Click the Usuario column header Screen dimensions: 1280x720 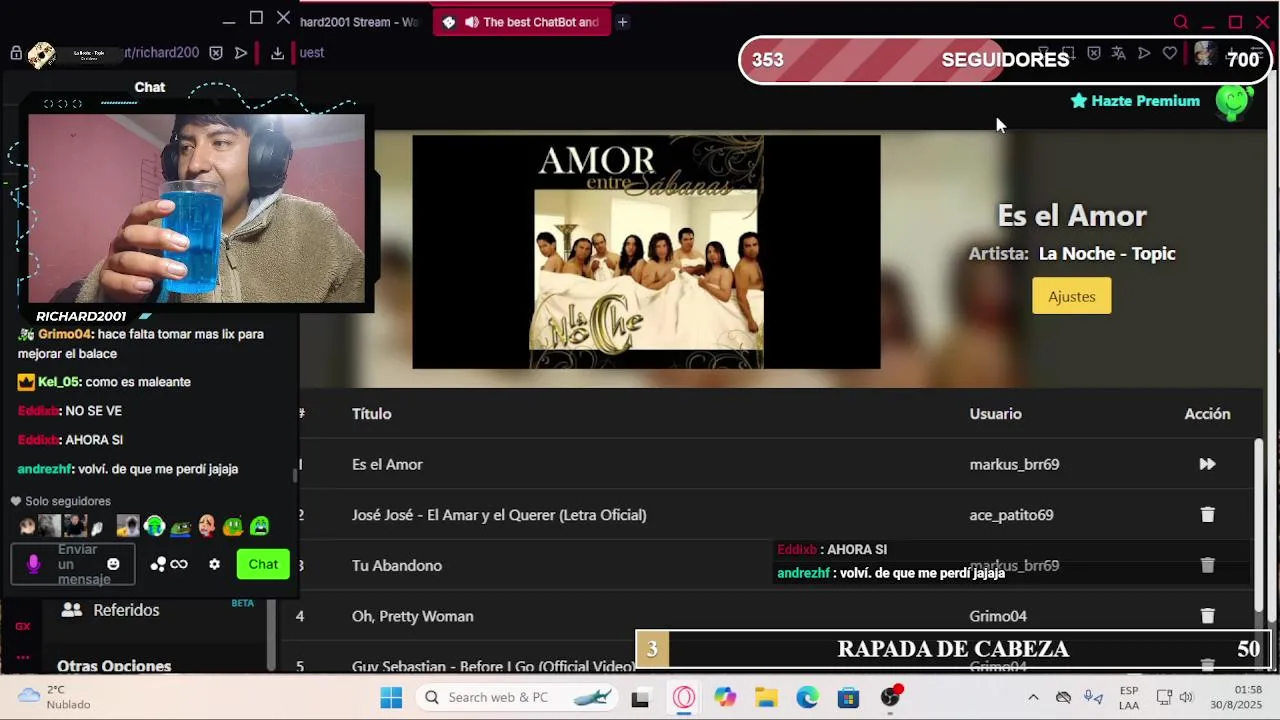[995, 413]
